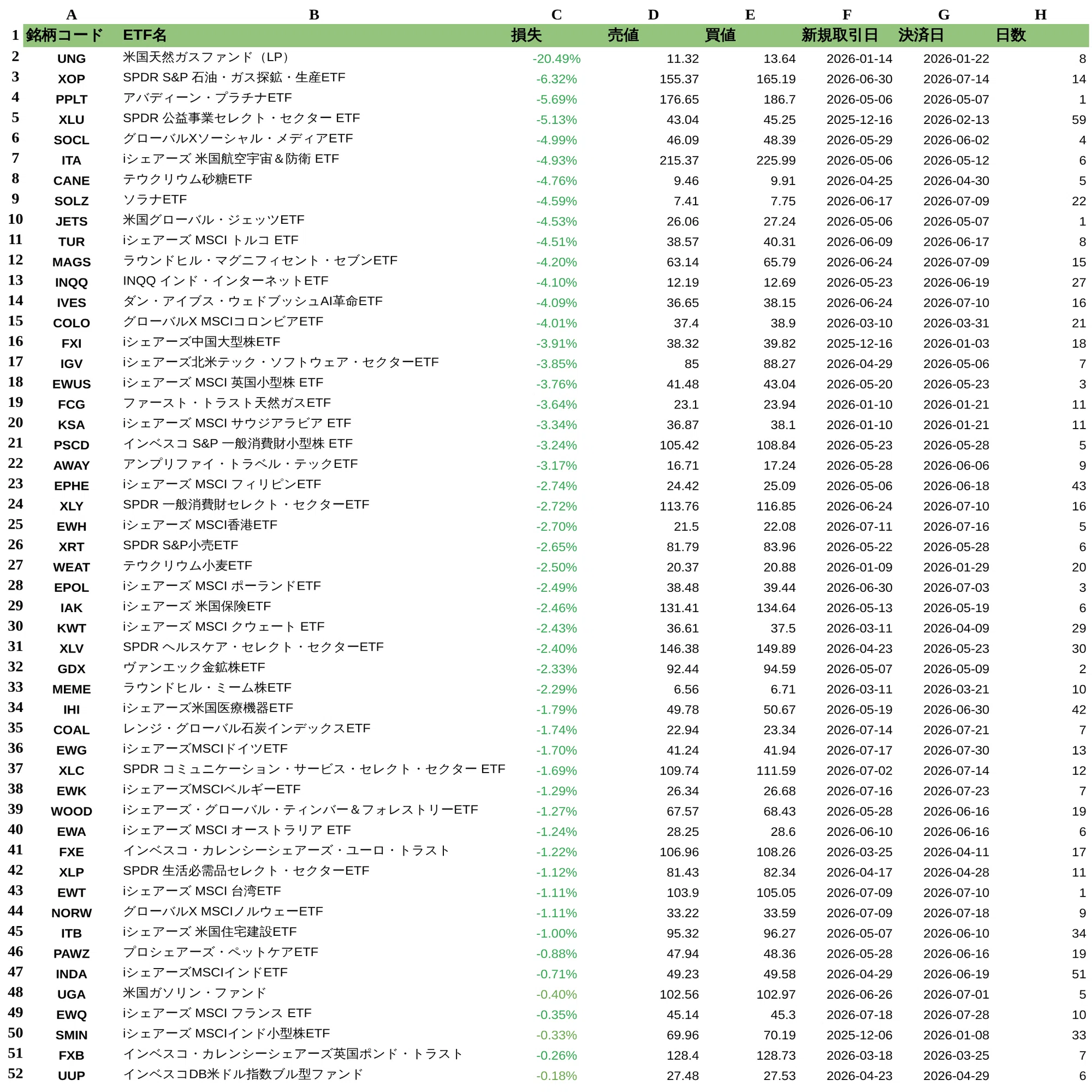Select the WEAT ticker cell
The height and width of the screenshot is (1092, 1092).
[71, 567]
